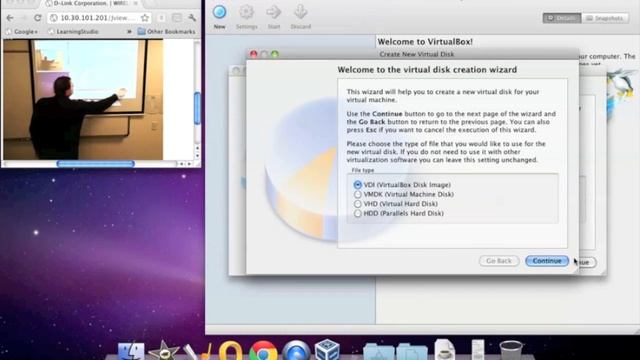The image size is (640, 360).
Task: Show hidden bookmarks with chevron
Action: click(x=129, y=31)
